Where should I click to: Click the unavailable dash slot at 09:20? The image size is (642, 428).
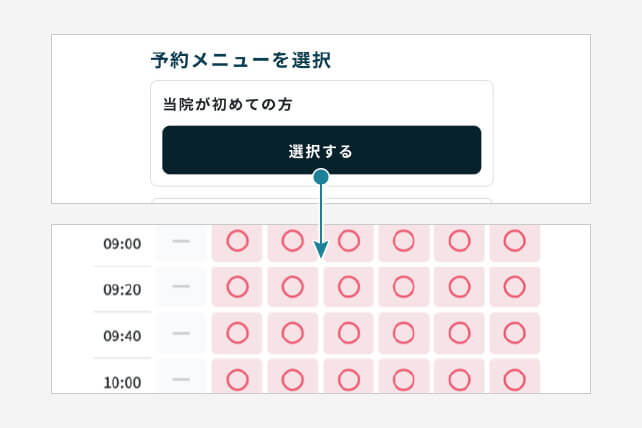click(181, 287)
